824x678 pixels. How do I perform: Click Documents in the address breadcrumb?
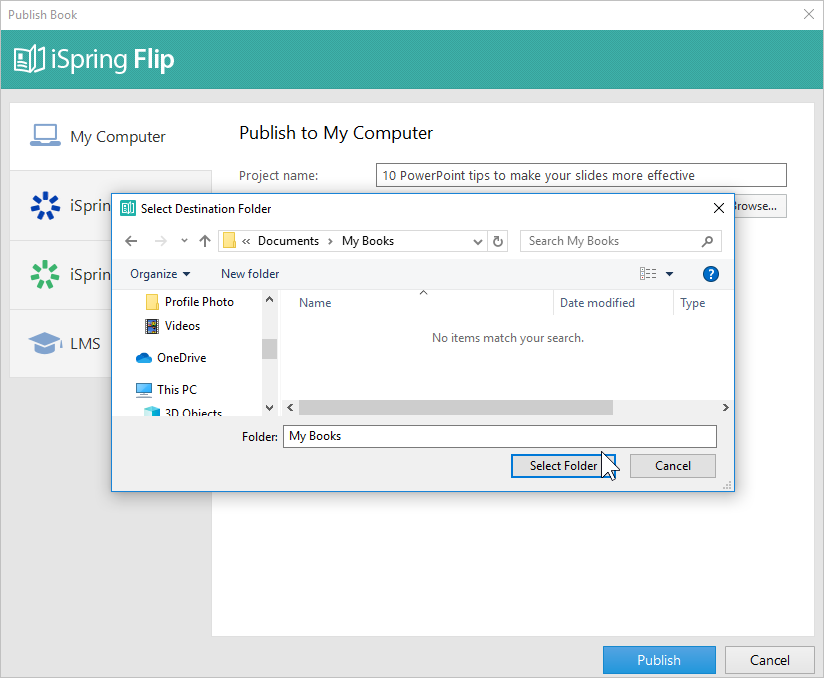[x=288, y=241]
